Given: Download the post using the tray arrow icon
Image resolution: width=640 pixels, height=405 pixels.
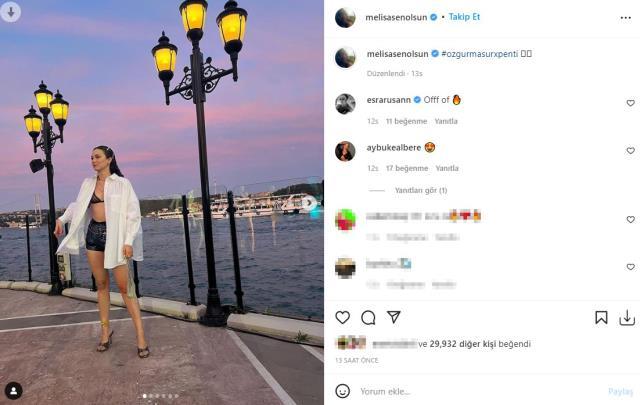Looking at the screenshot, I should (x=627, y=318).
